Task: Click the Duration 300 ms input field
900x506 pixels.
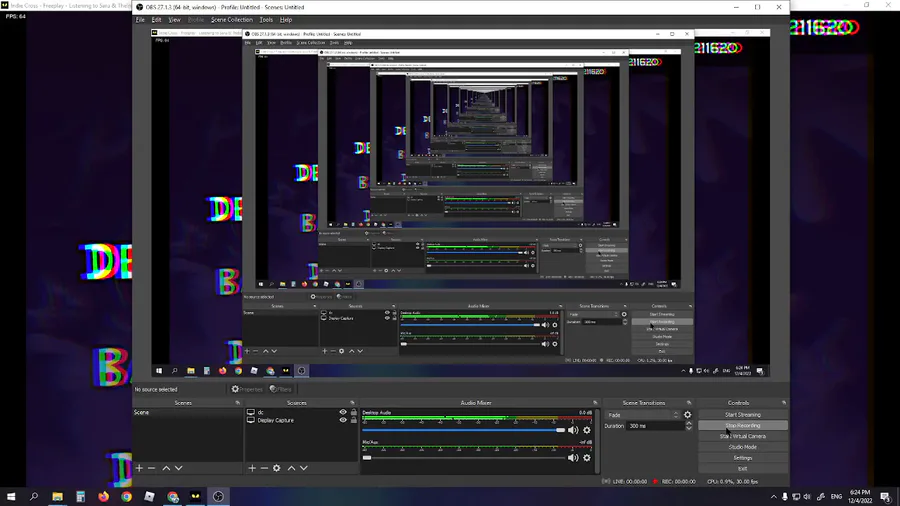Action: 655,426
